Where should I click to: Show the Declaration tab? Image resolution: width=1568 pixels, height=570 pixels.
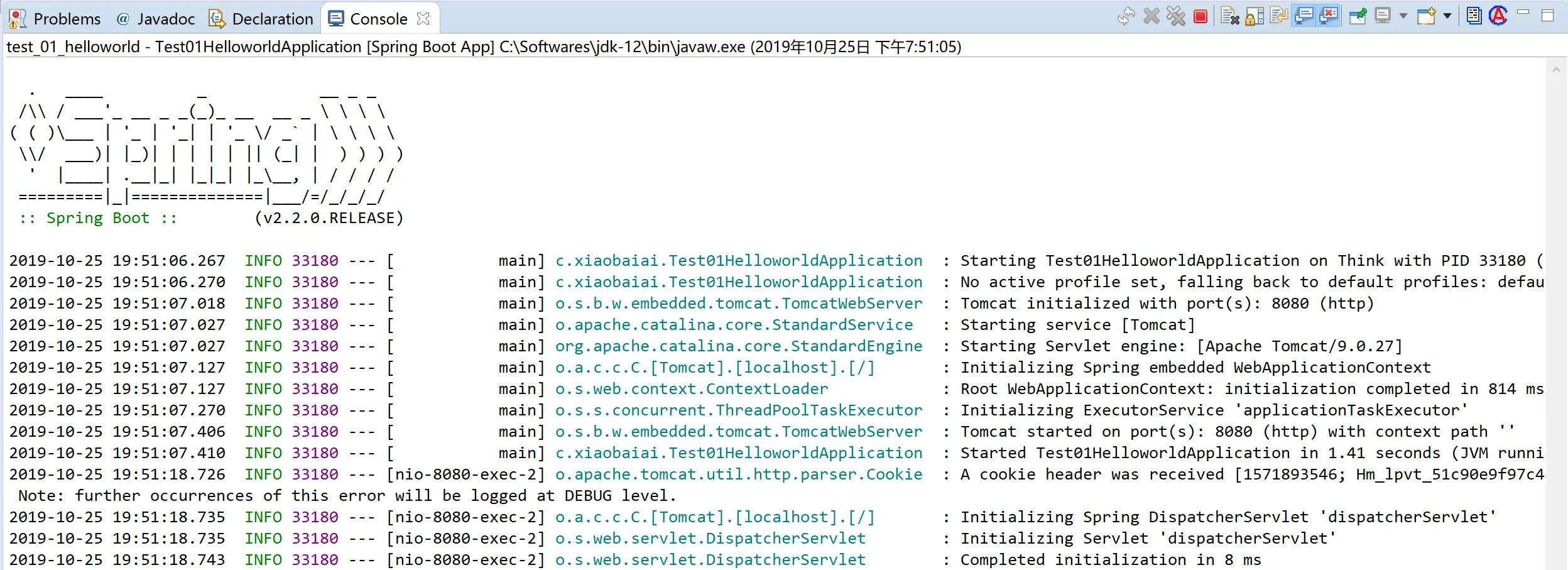coord(261,19)
